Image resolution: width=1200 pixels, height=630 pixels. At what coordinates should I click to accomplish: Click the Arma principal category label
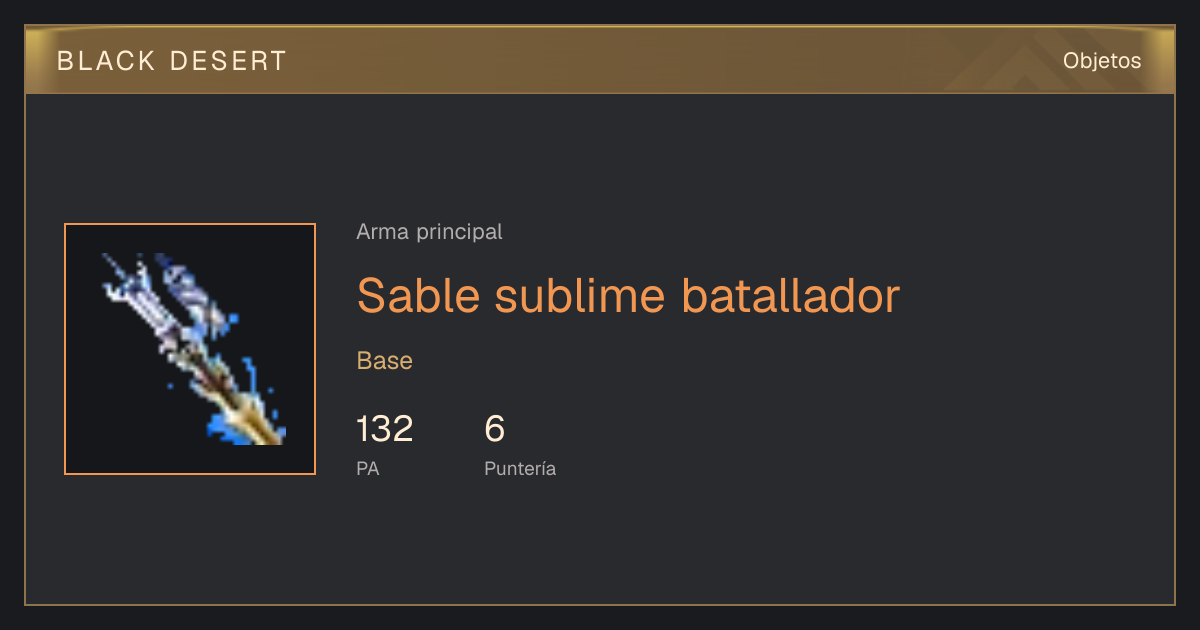click(429, 232)
